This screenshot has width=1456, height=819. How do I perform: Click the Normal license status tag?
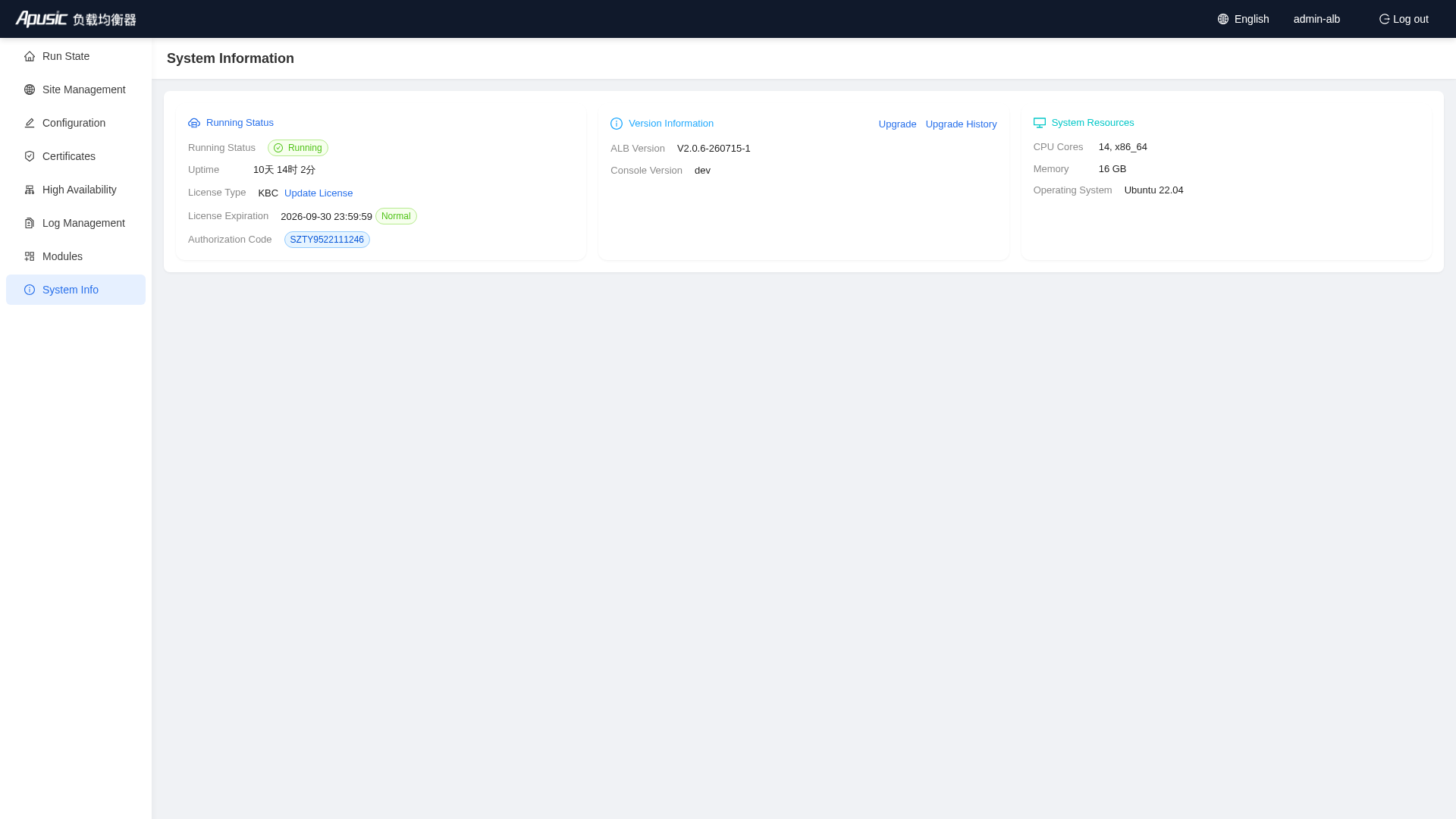pyautogui.click(x=396, y=216)
